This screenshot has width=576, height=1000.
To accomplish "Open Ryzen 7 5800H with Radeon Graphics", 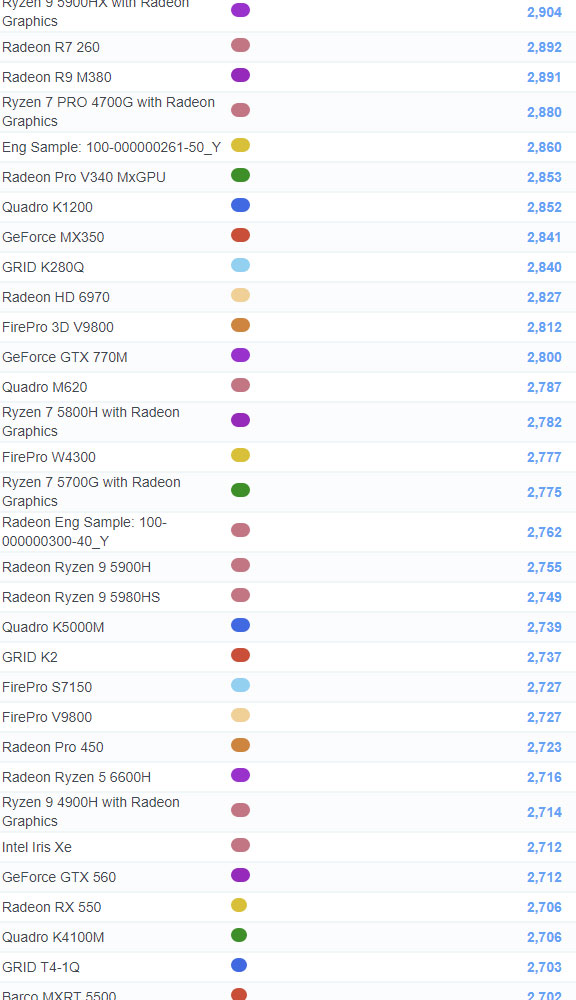I will click(91, 422).
